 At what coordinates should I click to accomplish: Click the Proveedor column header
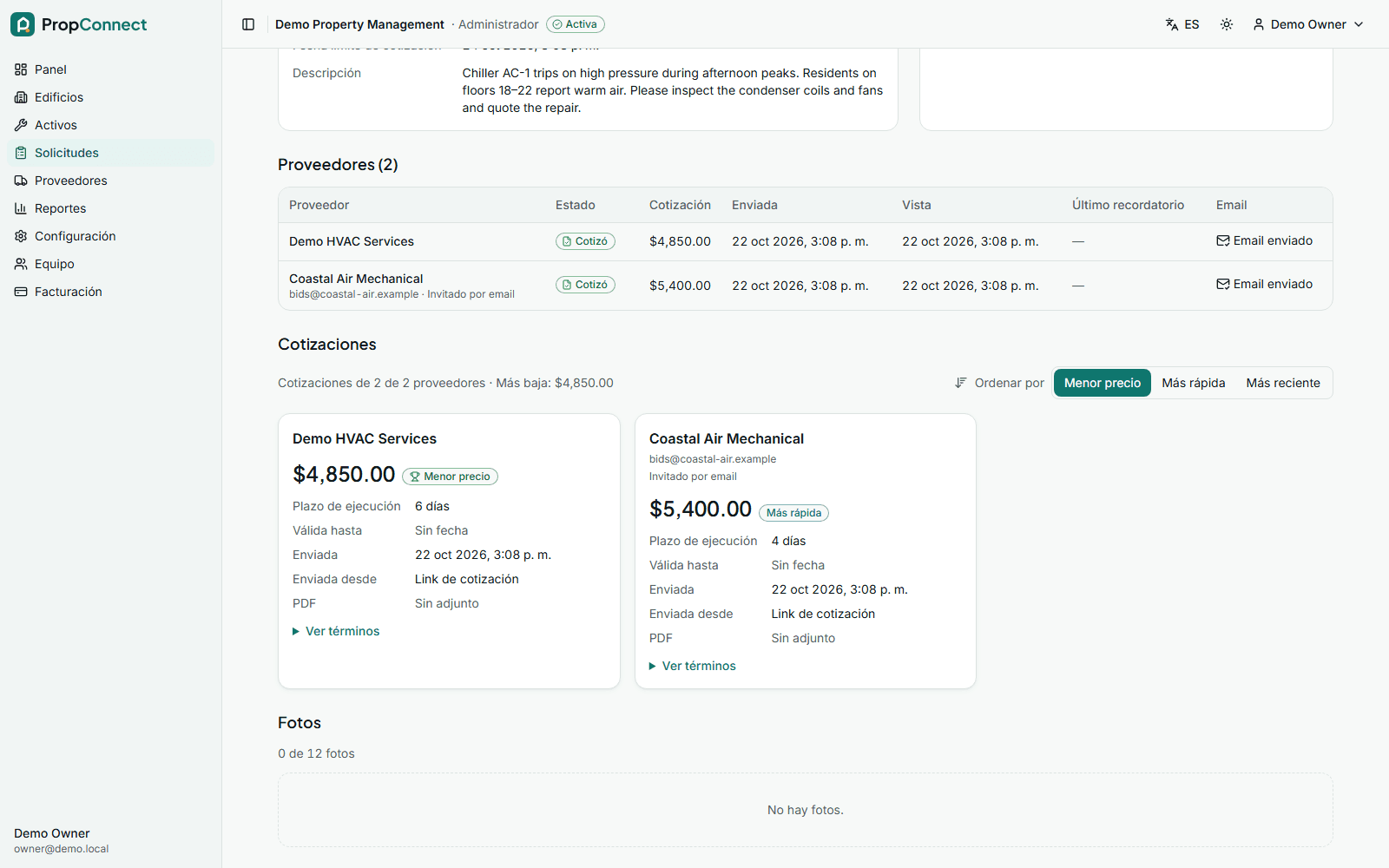click(x=319, y=205)
